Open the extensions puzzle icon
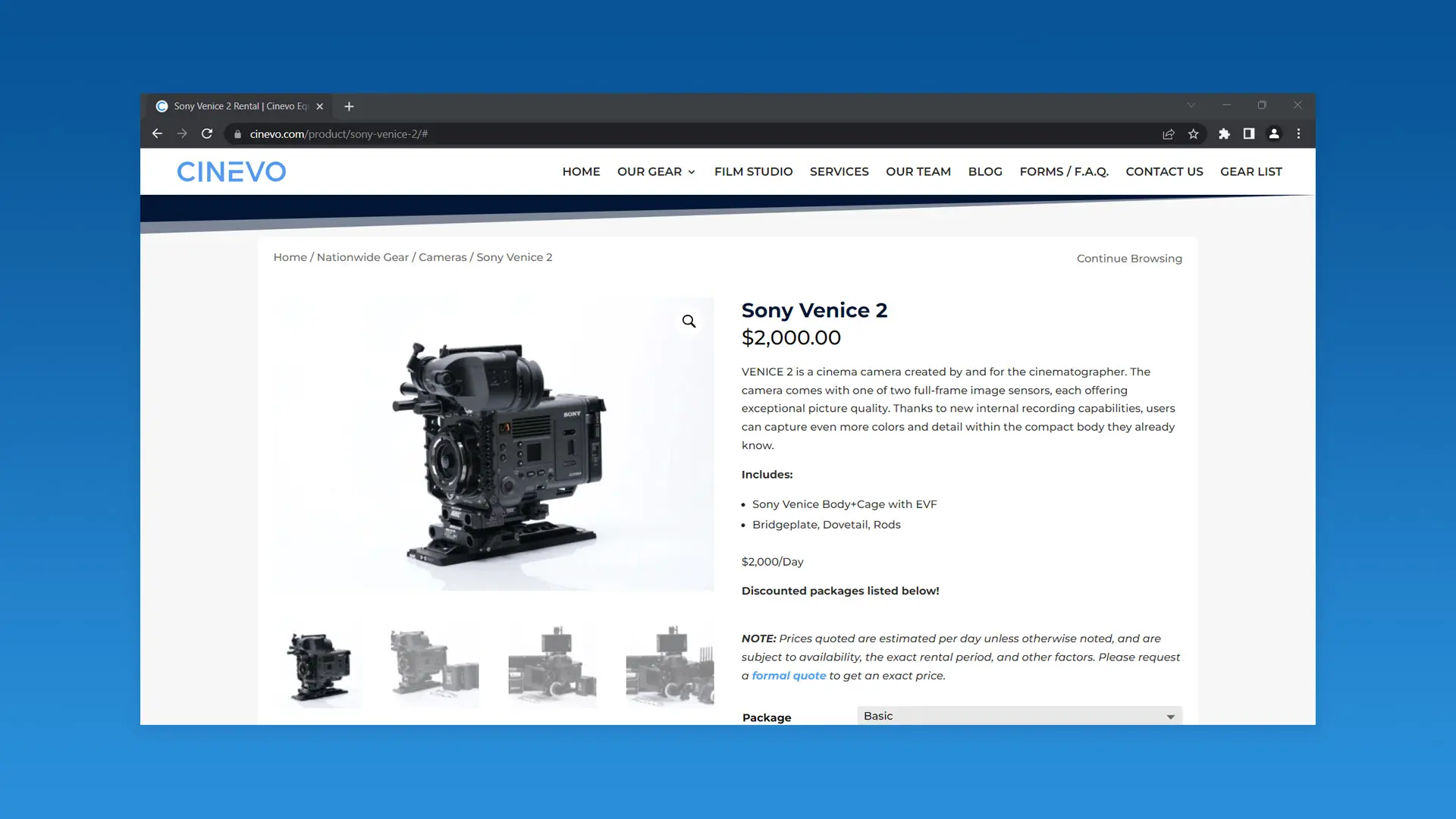Image resolution: width=1456 pixels, height=819 pixels. coord(1224,134)
